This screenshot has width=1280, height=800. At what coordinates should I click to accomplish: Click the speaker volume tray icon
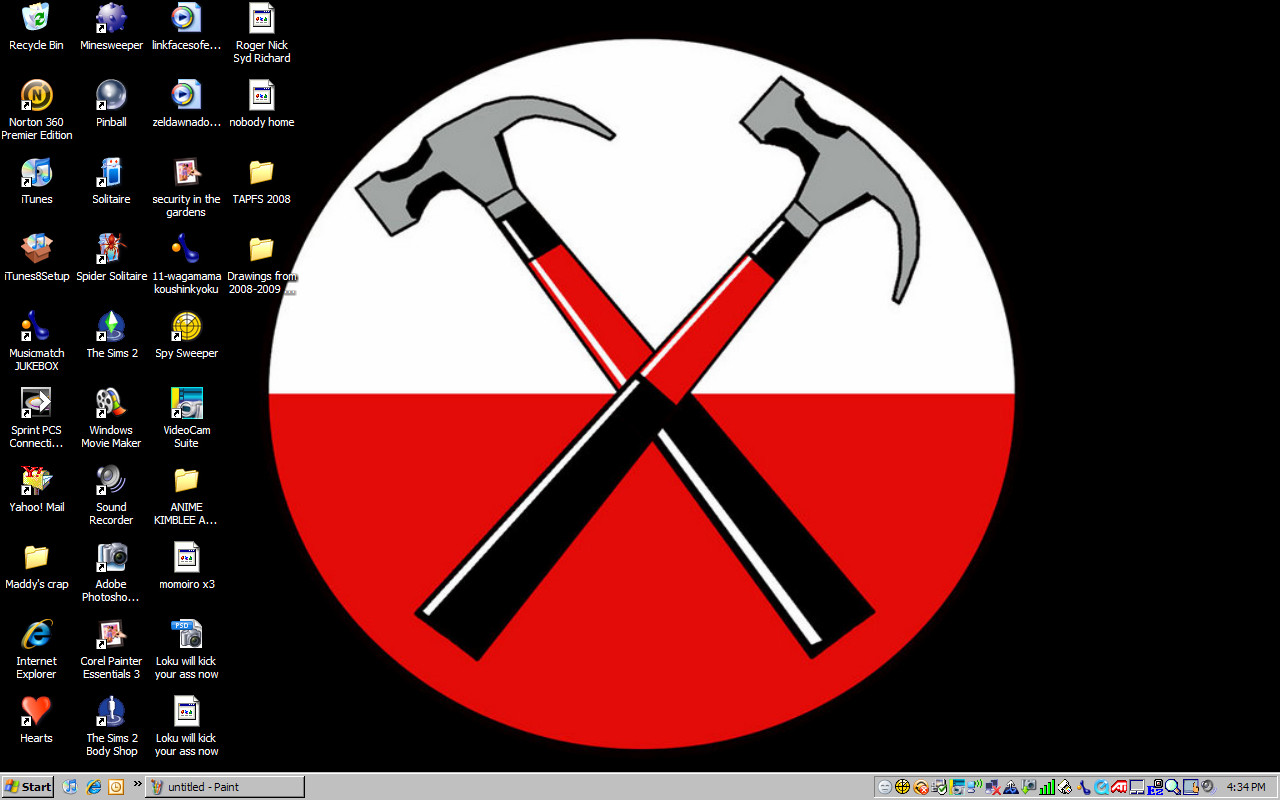[1208, 787]
